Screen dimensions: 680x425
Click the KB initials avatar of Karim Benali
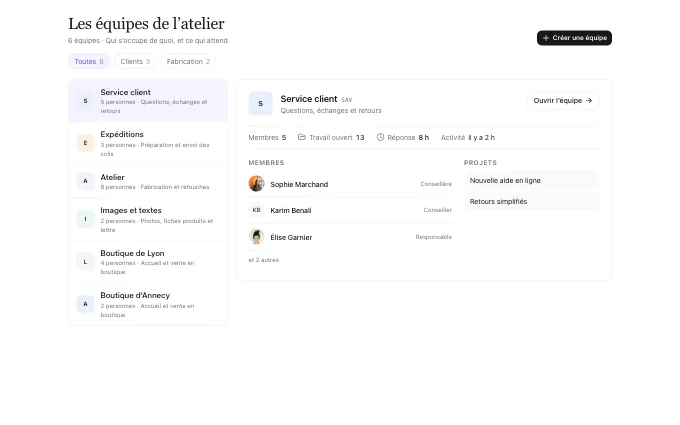256,210
